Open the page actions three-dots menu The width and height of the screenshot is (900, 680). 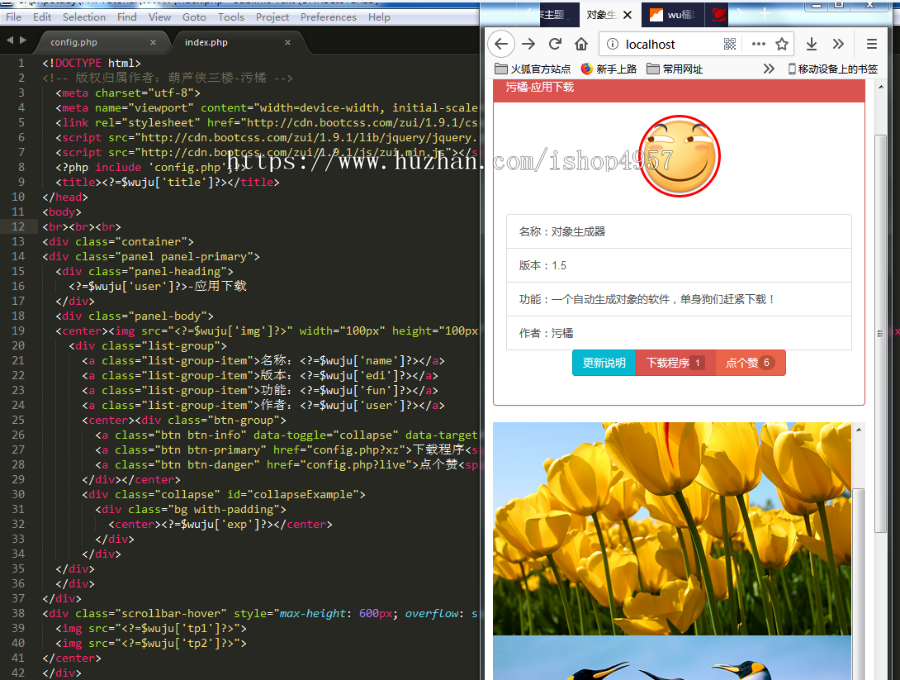tap(758, 44)
